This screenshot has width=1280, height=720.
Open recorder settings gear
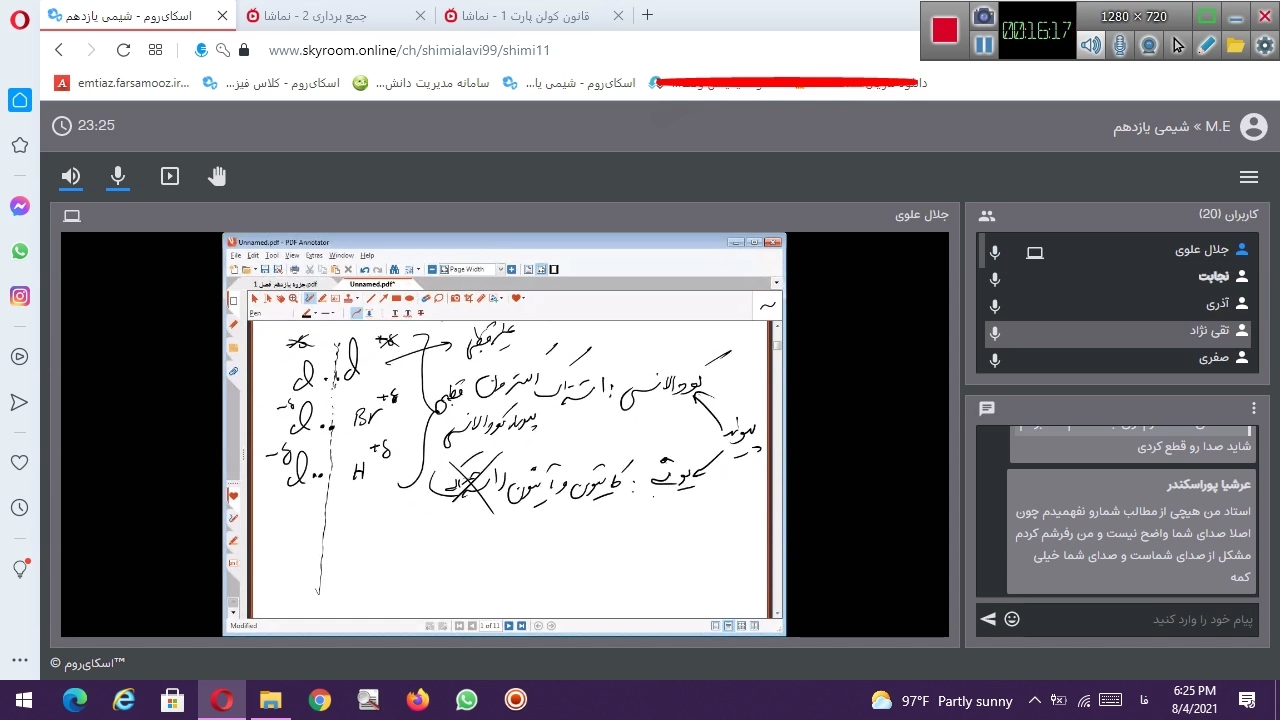click(x=1265, y=45)
